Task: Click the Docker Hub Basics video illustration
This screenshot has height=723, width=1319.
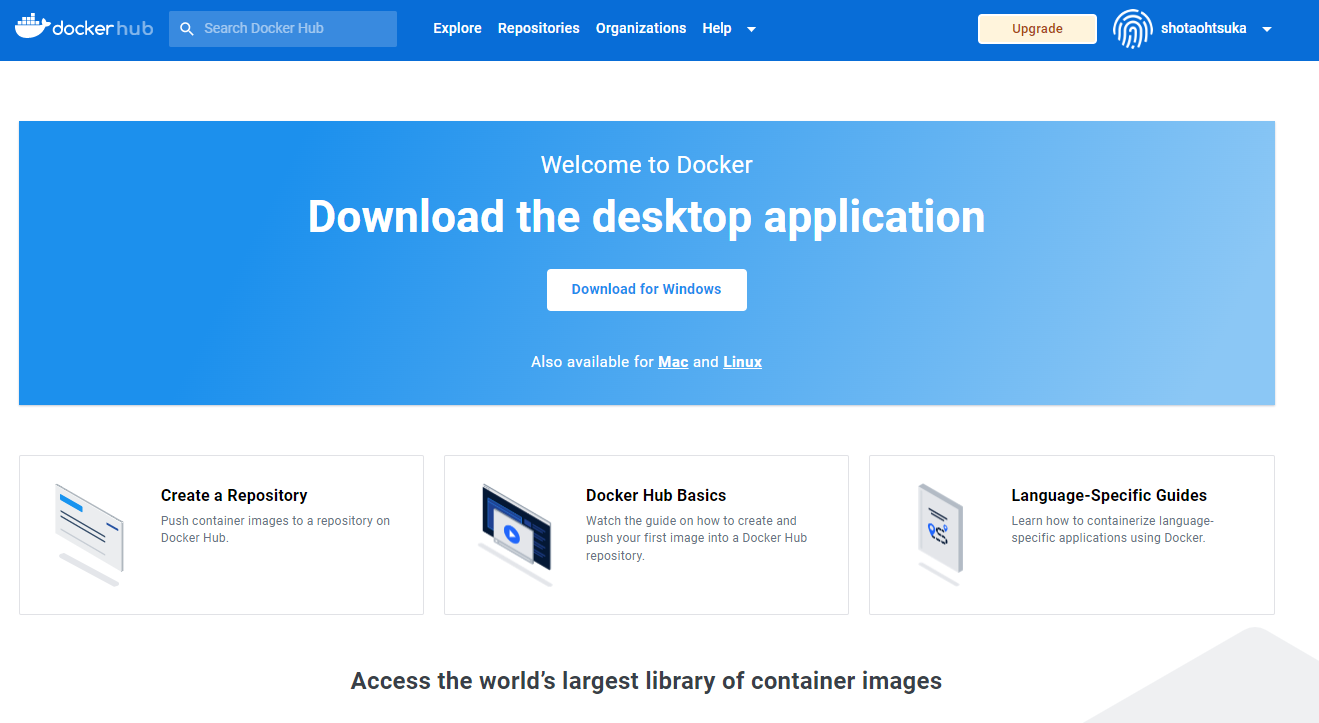Action: coord(514,534)
